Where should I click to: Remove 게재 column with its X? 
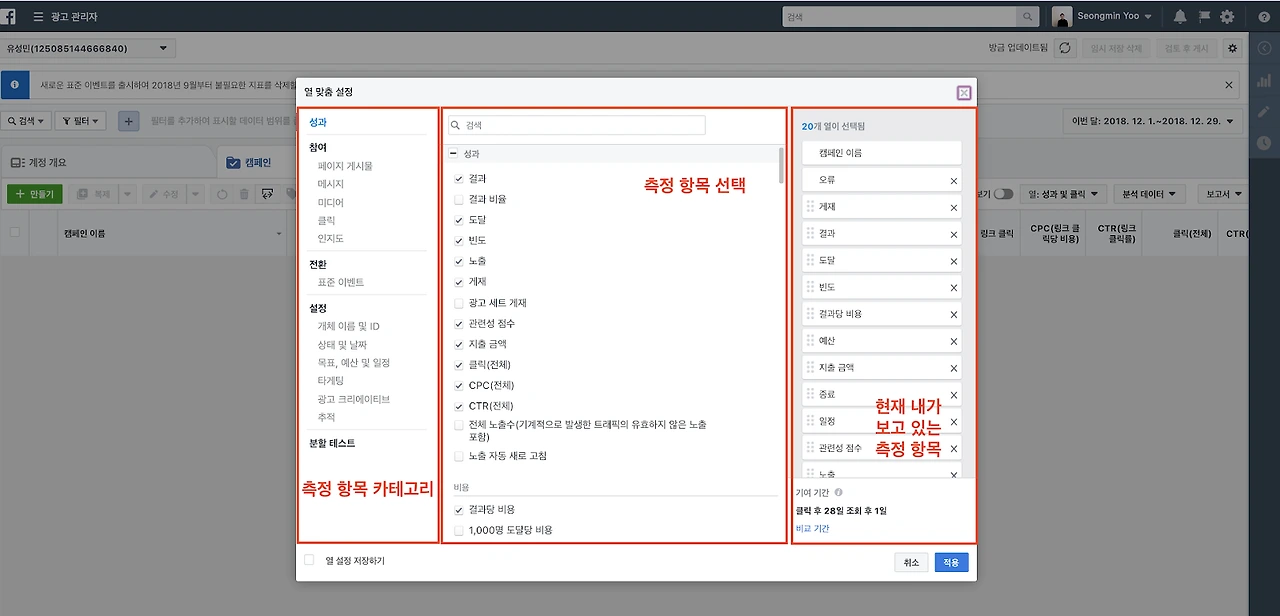coord(953,208)
